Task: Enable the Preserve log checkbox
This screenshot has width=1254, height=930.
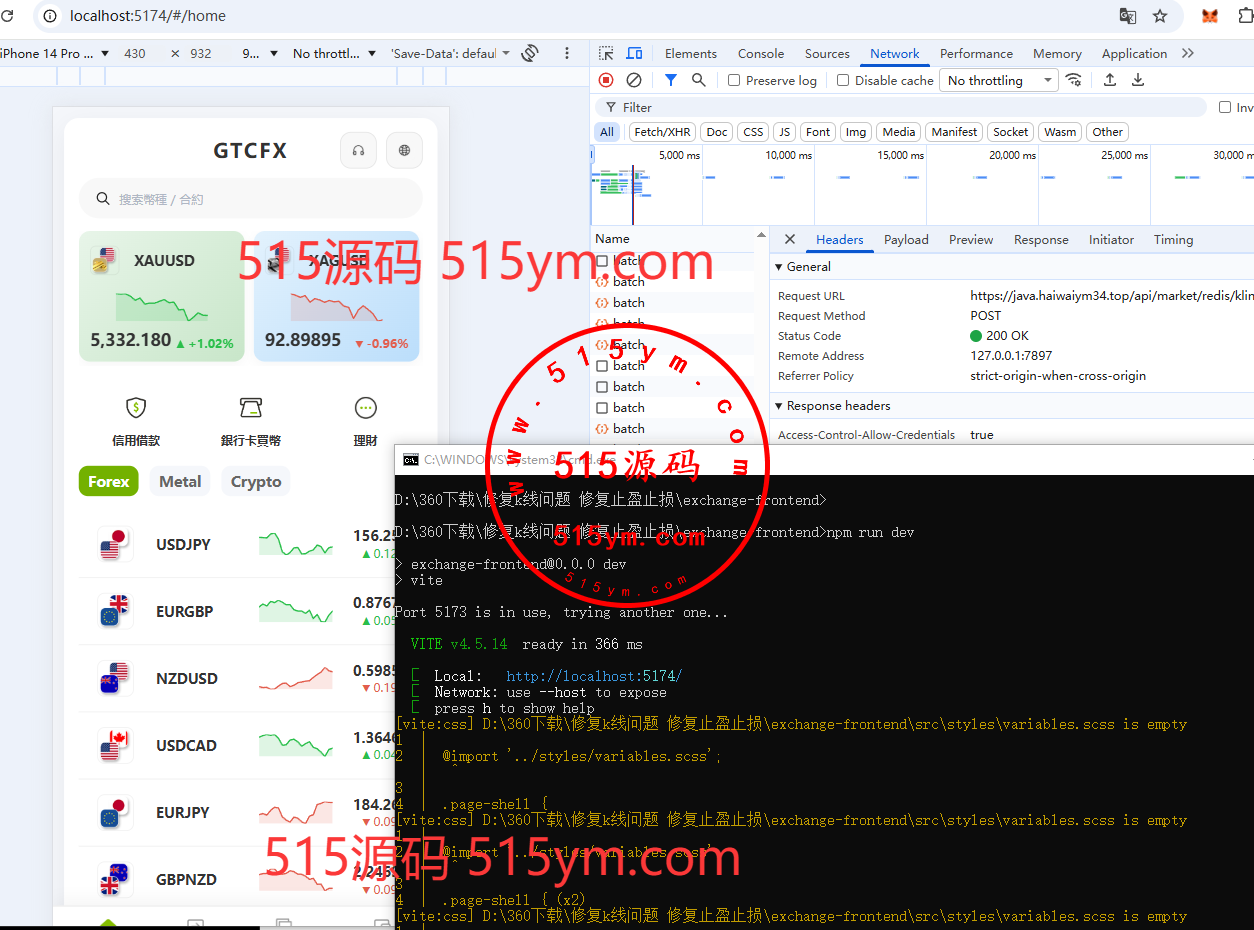Action: pos(734,81)
